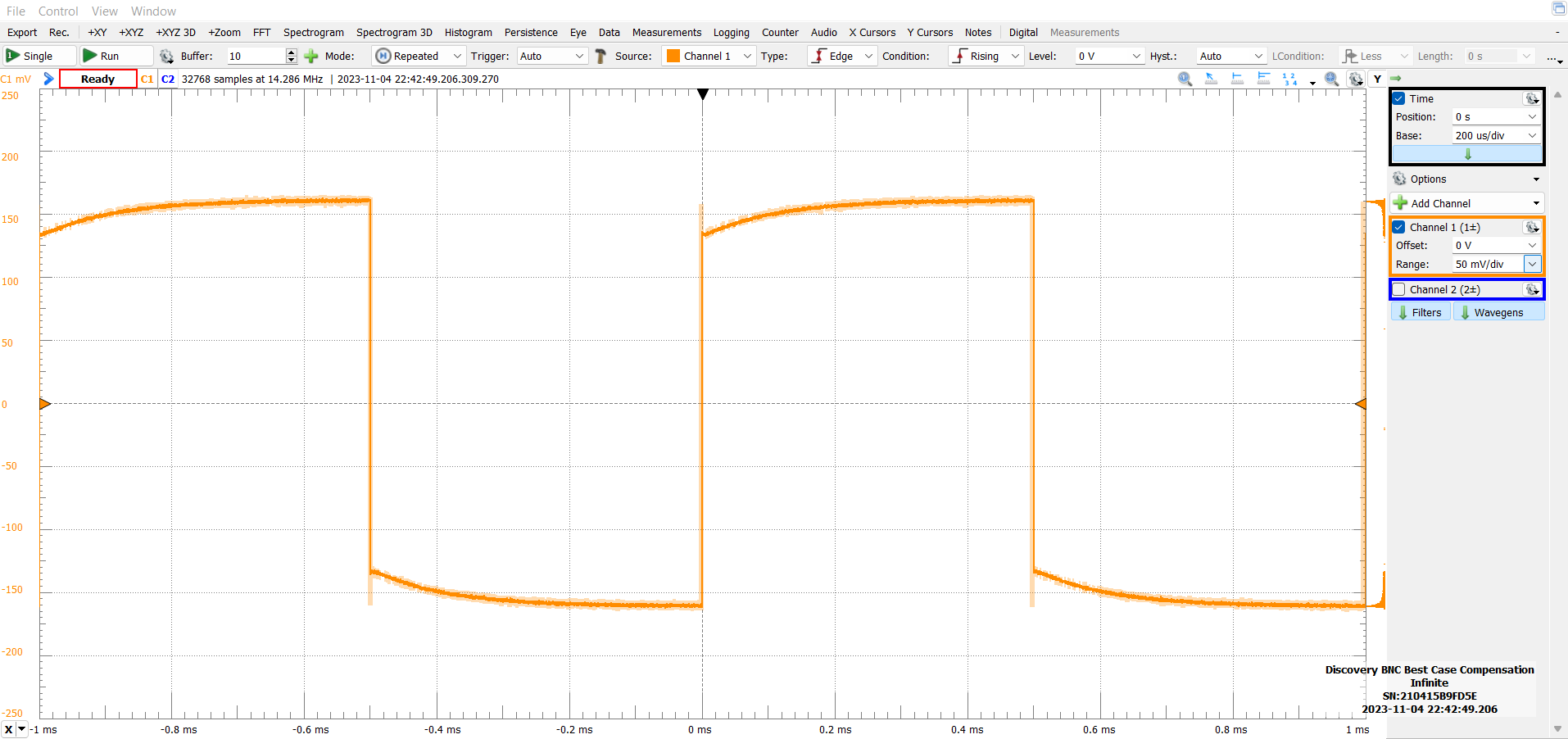Click the arrow pointer measure tool
Image resolution: width=1568 pixels, height=739 pixels.
1211,79
